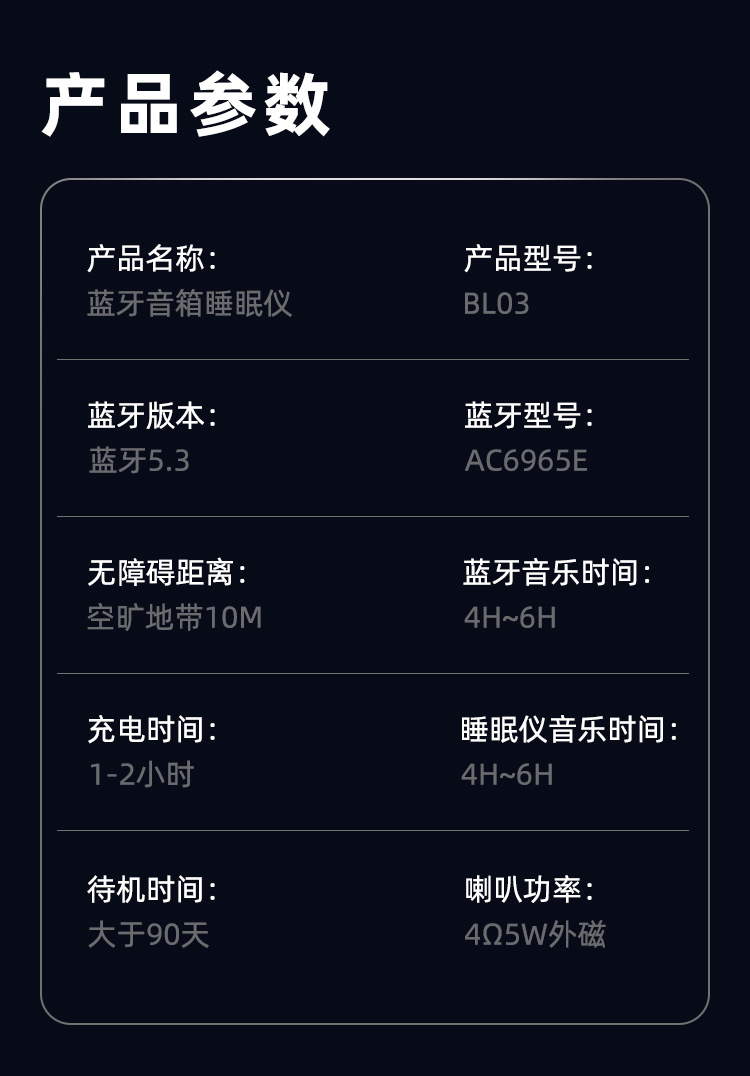Click the 4H~6H value under 蓝牙音乐时间

click(510, 617)
